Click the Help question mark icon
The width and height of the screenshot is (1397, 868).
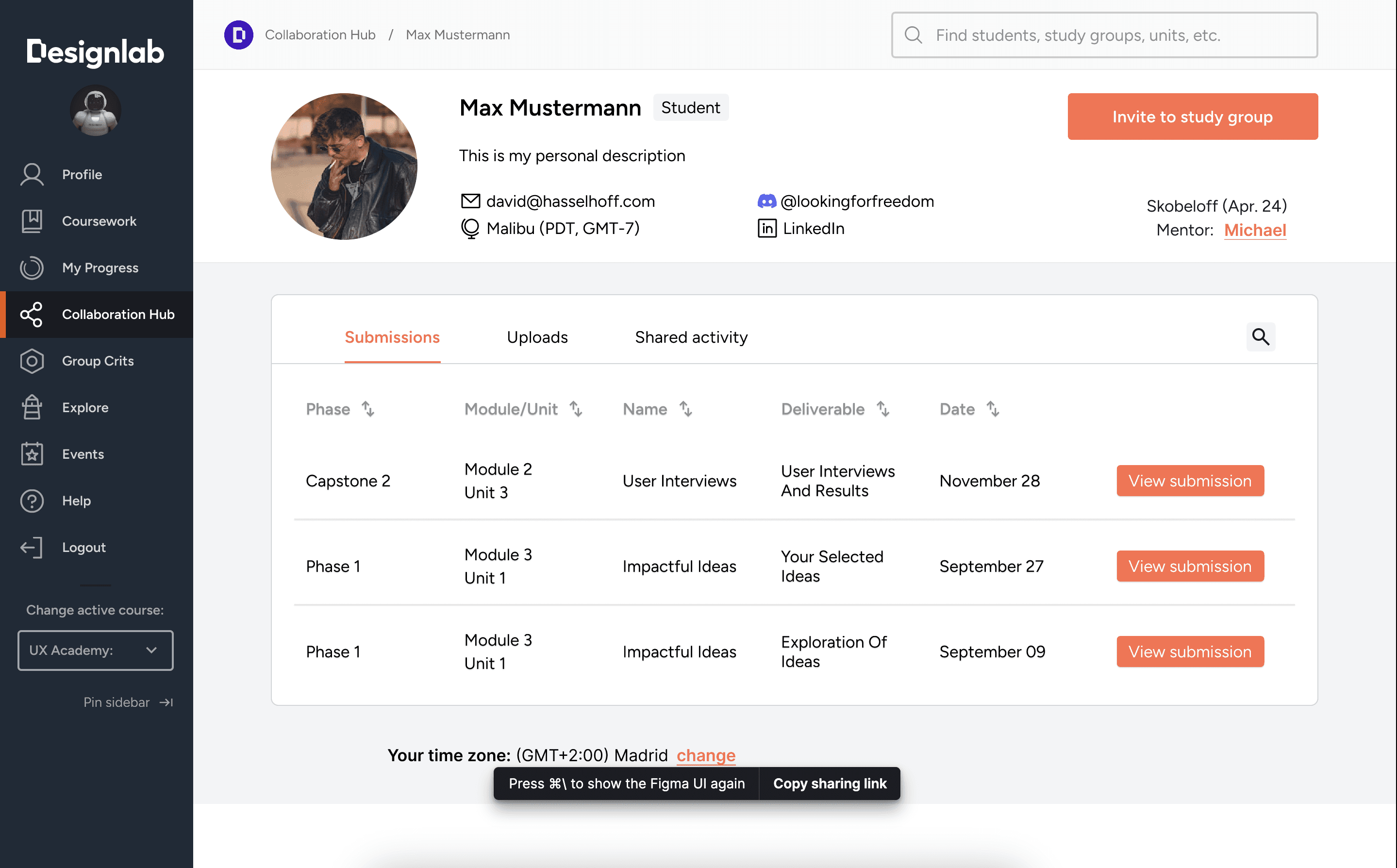(32, 501)
